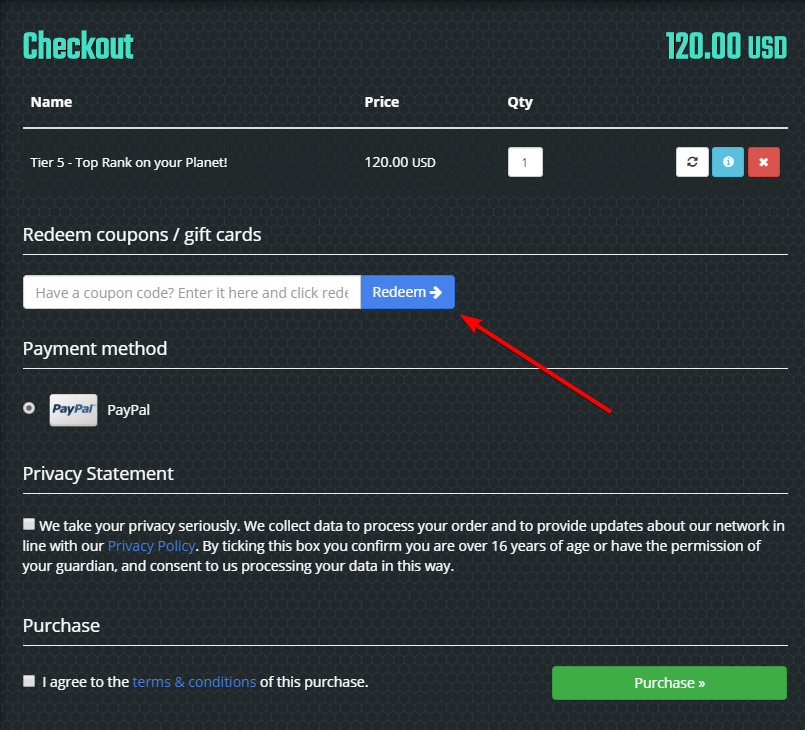Screen dimensions: 805x730
Task: Click the green Purchase button
Action: point(669,683)
